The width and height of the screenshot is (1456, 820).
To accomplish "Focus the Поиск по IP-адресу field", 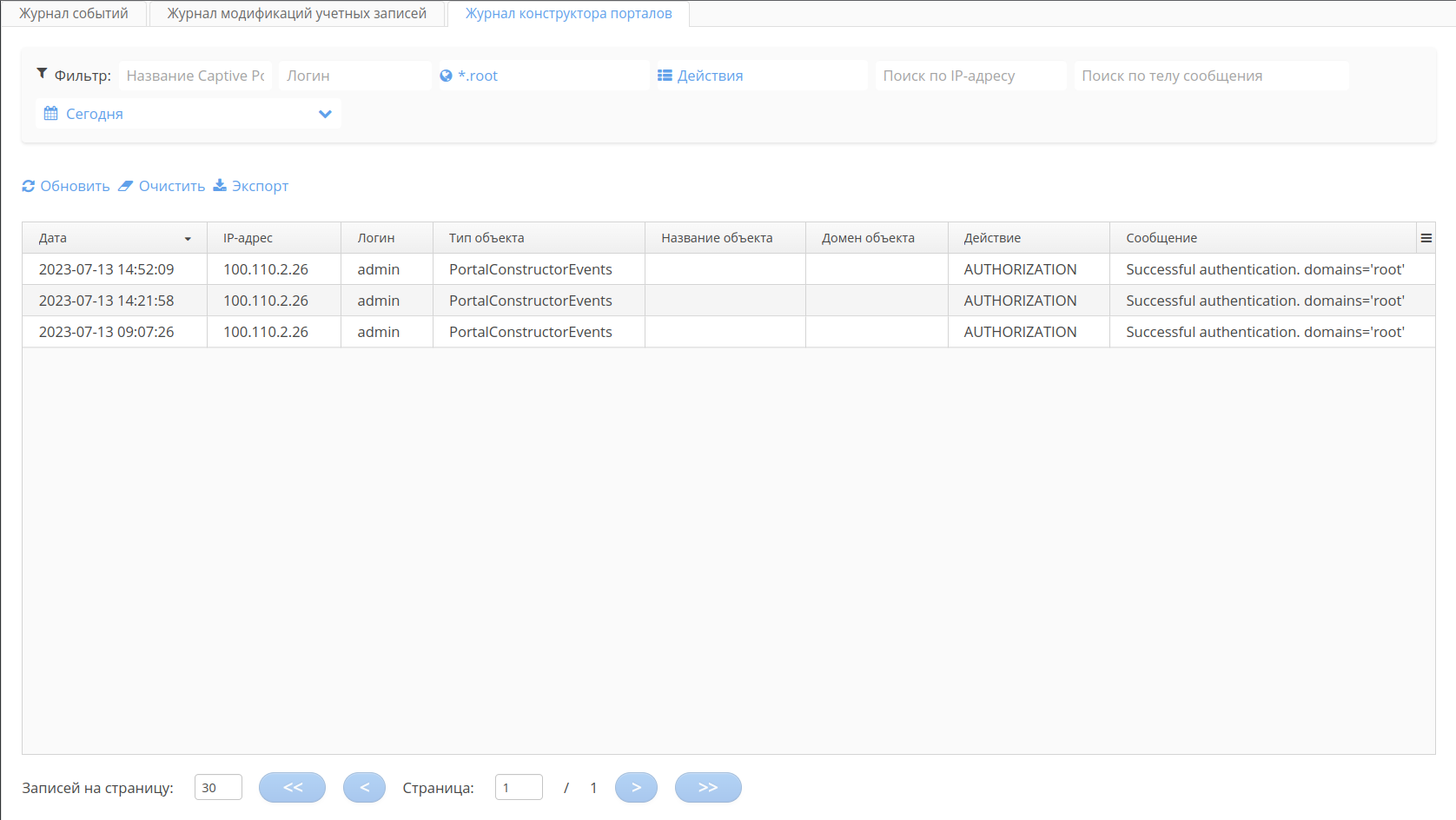I will pos(971,76).
